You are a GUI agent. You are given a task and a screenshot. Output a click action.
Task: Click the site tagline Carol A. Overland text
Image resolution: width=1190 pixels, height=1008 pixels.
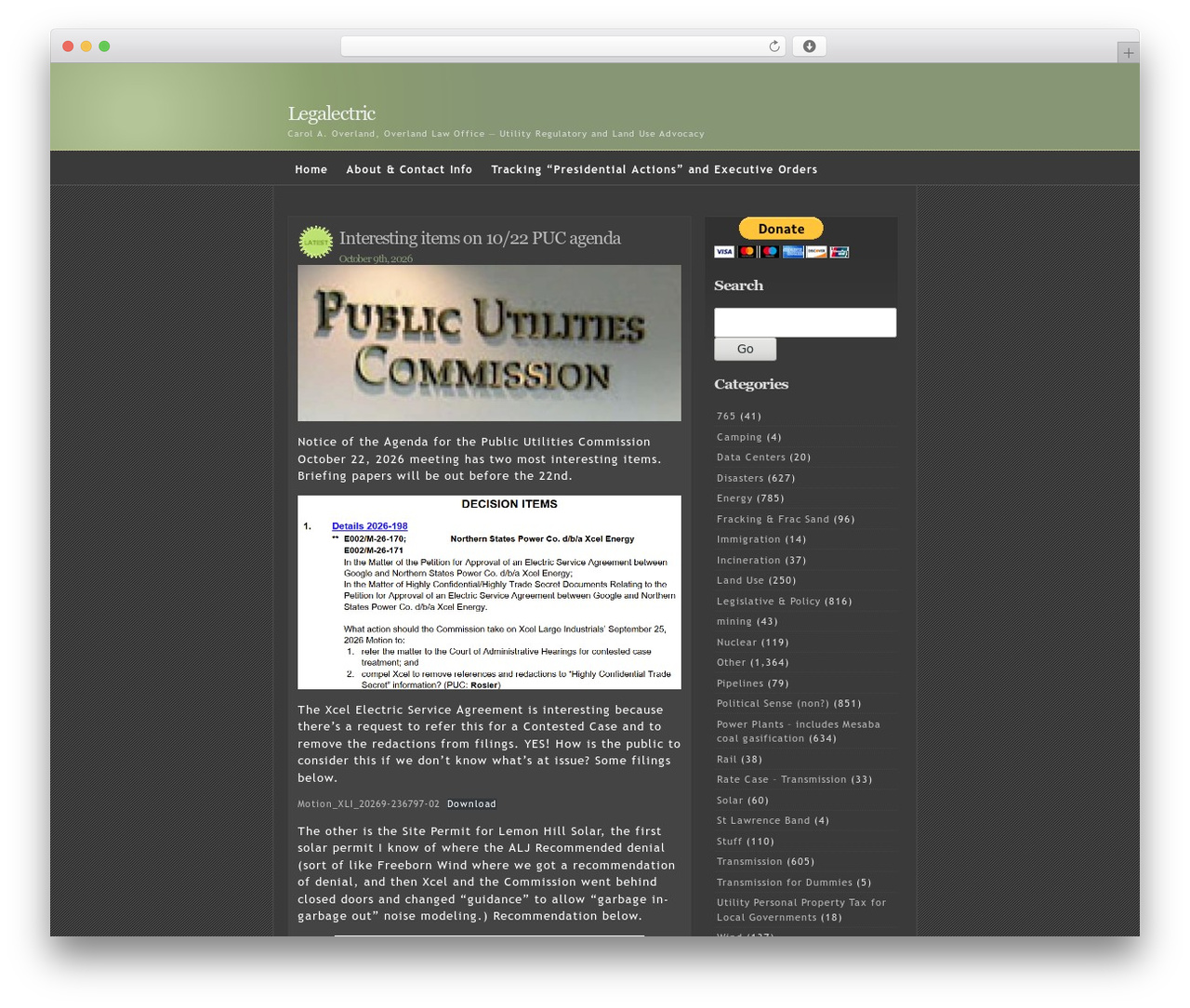point(496,134)
